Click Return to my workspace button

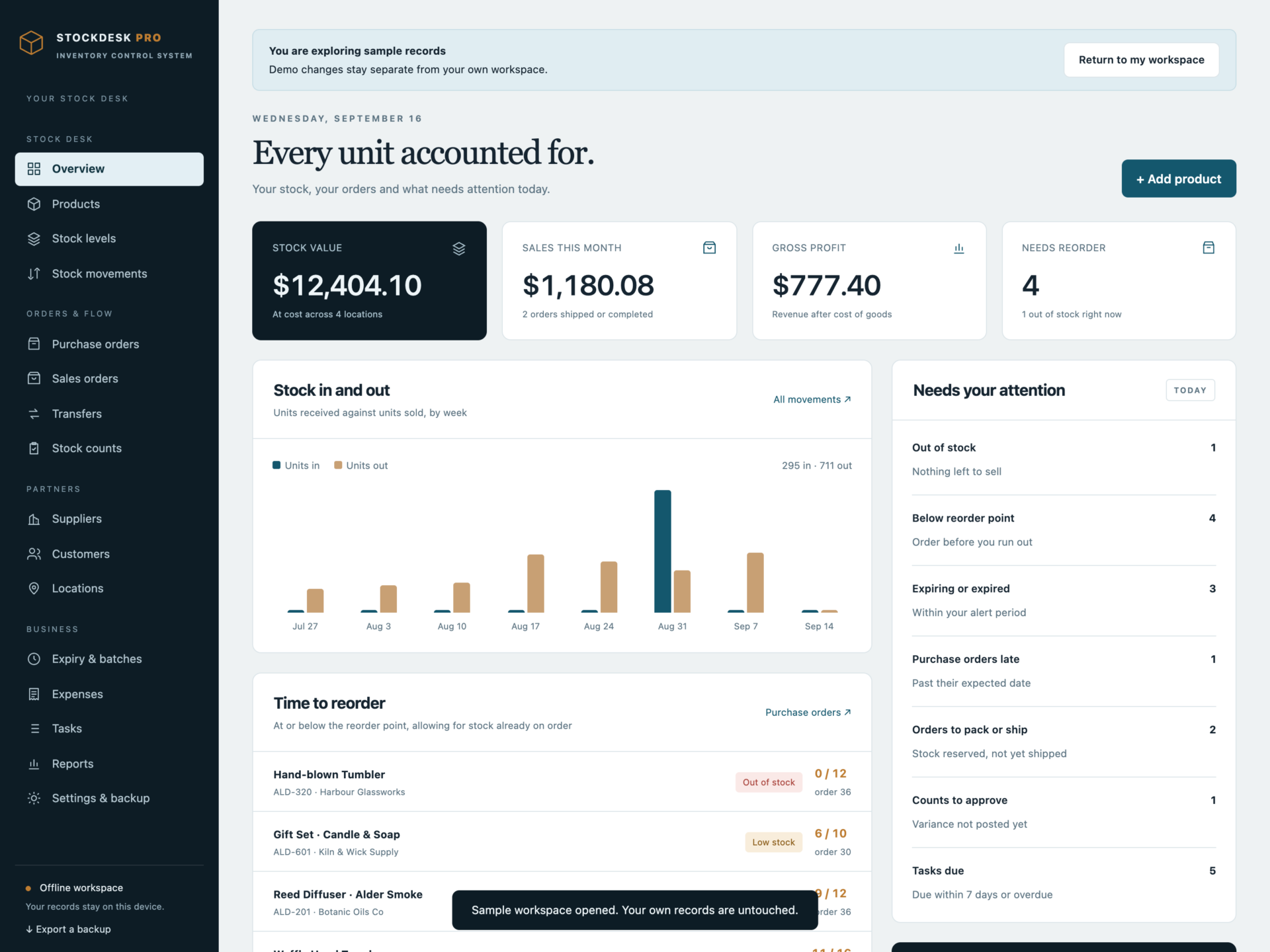click(x=1141, y=59)
